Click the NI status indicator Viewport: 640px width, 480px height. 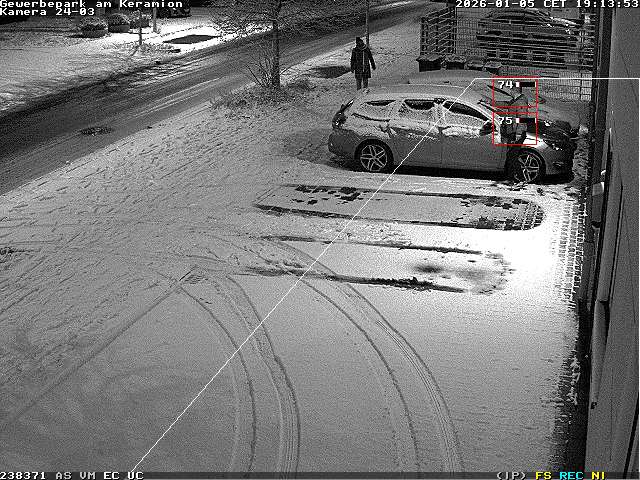pos(597,475)
